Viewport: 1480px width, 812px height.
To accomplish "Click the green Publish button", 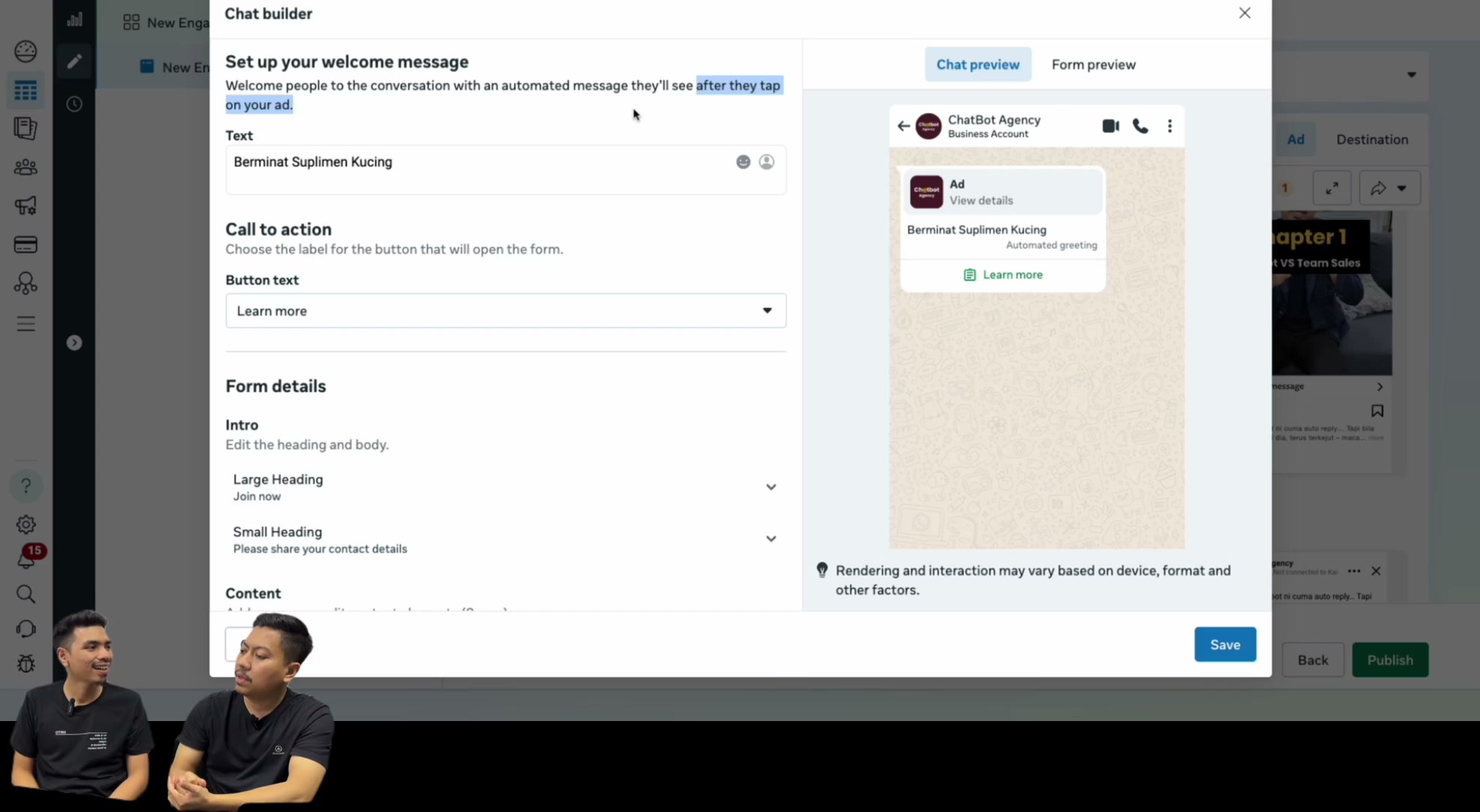I will point(1390,659).
